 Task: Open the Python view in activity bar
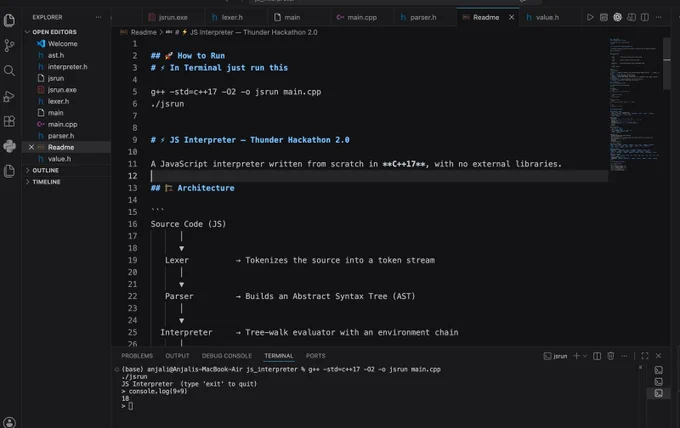[9, 146]
